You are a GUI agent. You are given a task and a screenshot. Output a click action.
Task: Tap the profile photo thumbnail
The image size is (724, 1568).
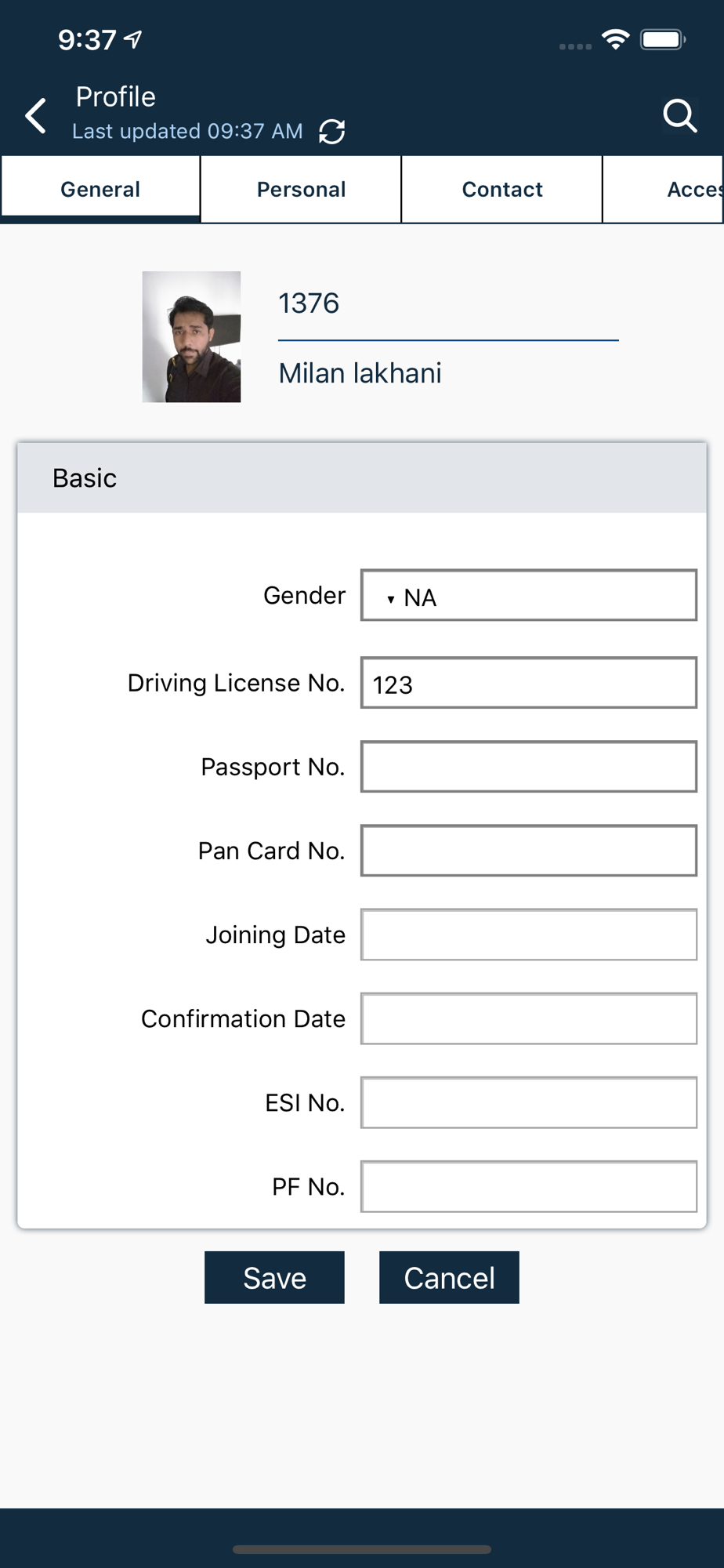[x=191, y=337]
